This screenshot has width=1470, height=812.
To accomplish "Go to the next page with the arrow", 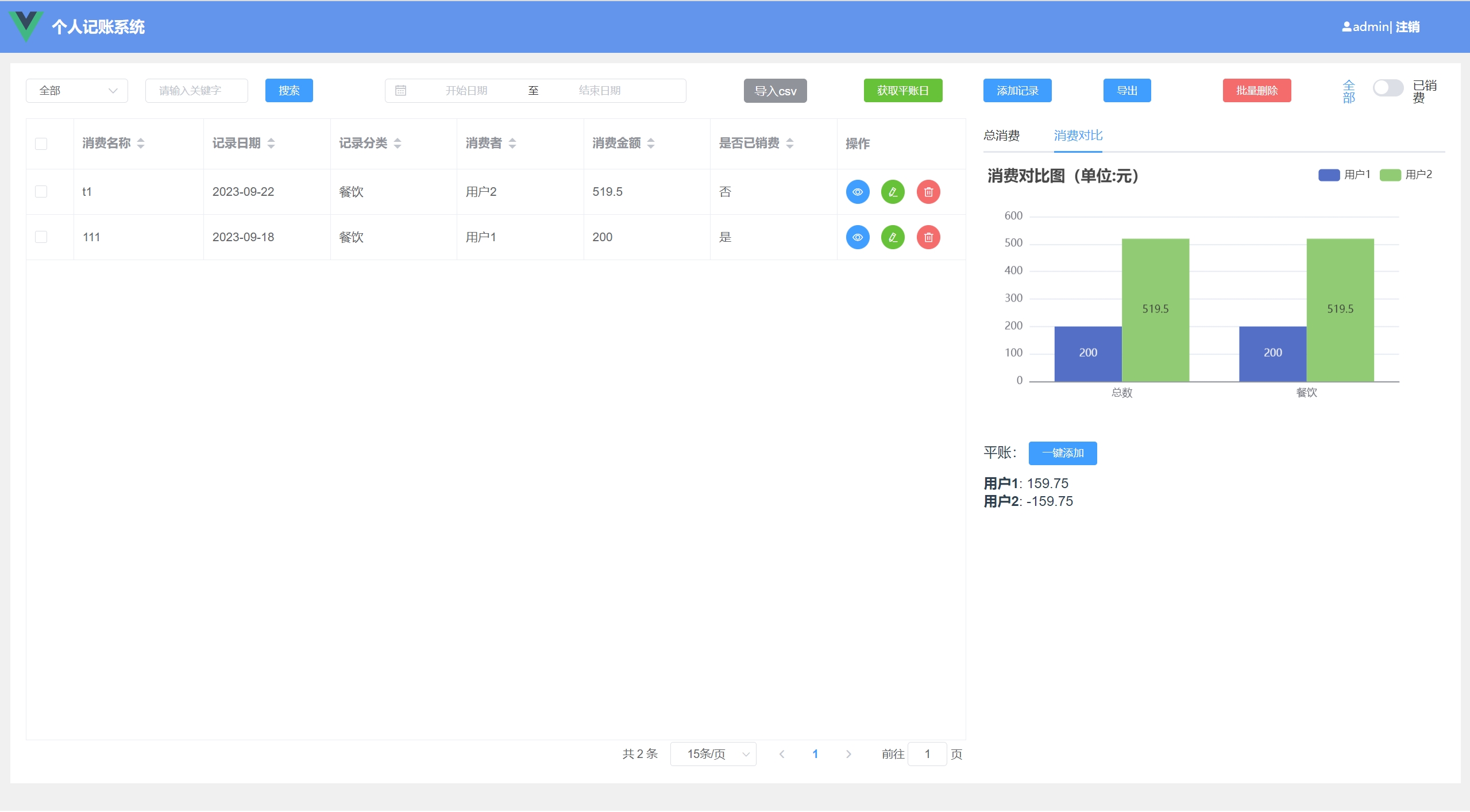I will [848, 754].
